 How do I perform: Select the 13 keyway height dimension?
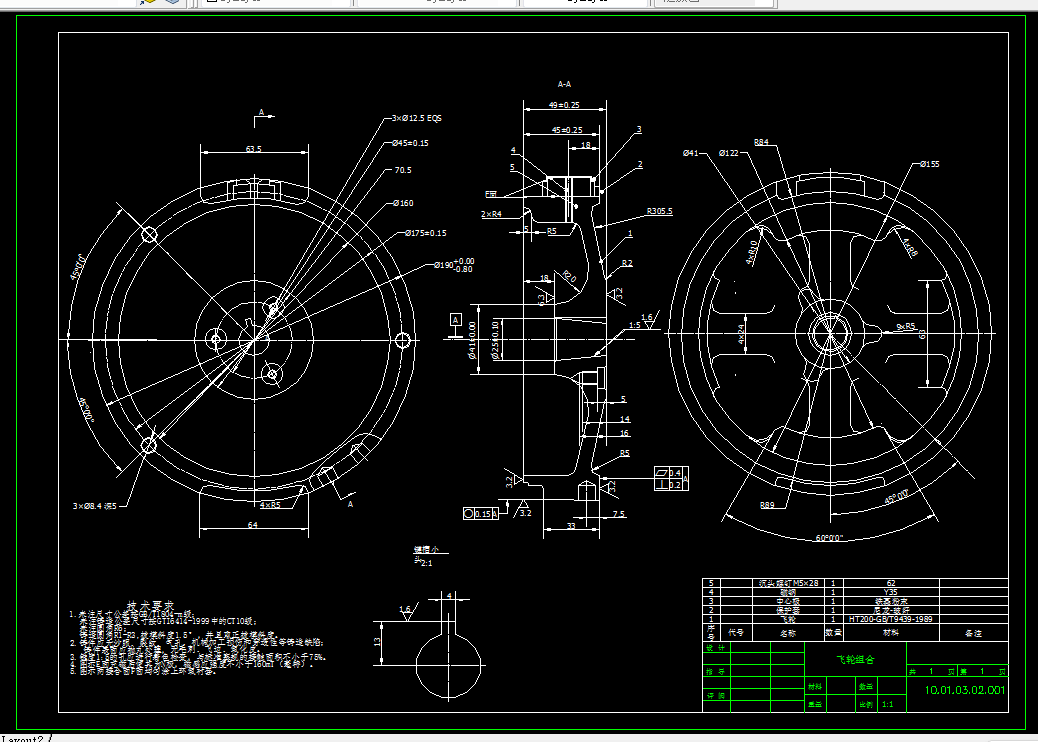tap(377, 642)
